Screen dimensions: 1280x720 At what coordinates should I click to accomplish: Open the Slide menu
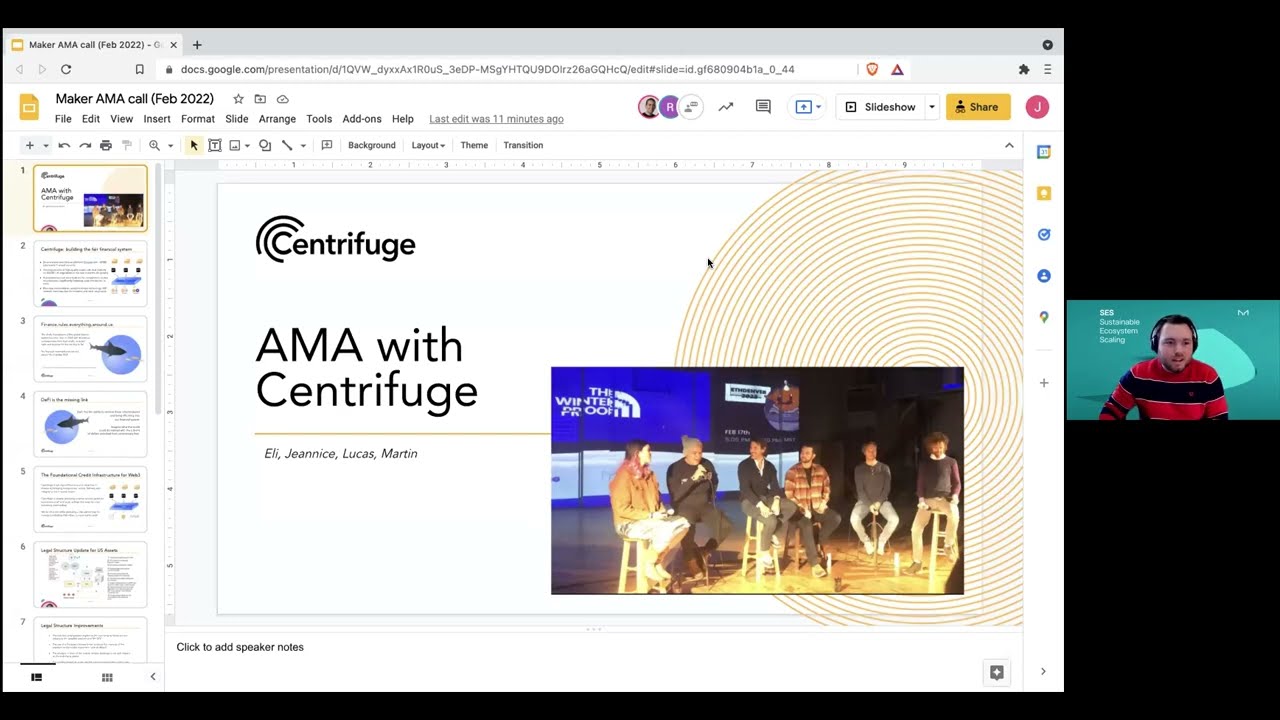[237, 119]
